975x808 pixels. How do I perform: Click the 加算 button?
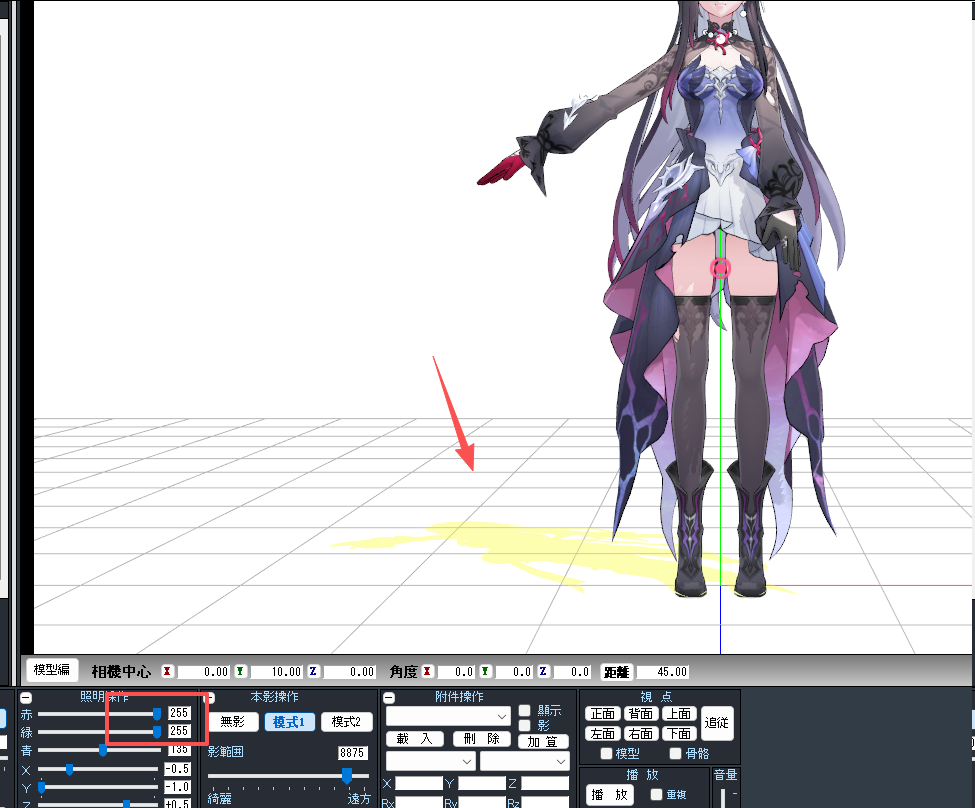tap(543, 742)
